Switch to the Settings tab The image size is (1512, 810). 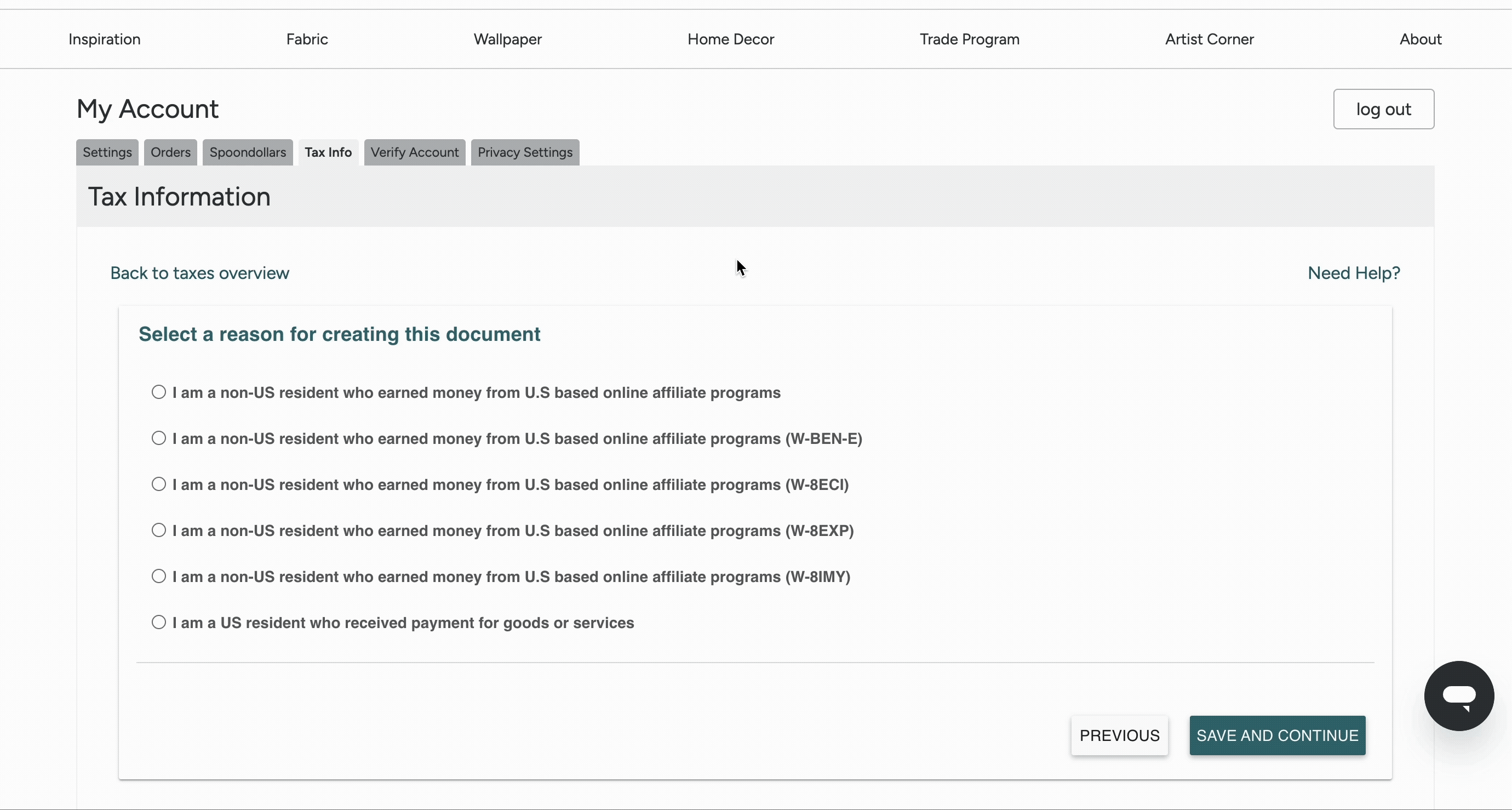[107, 152]
